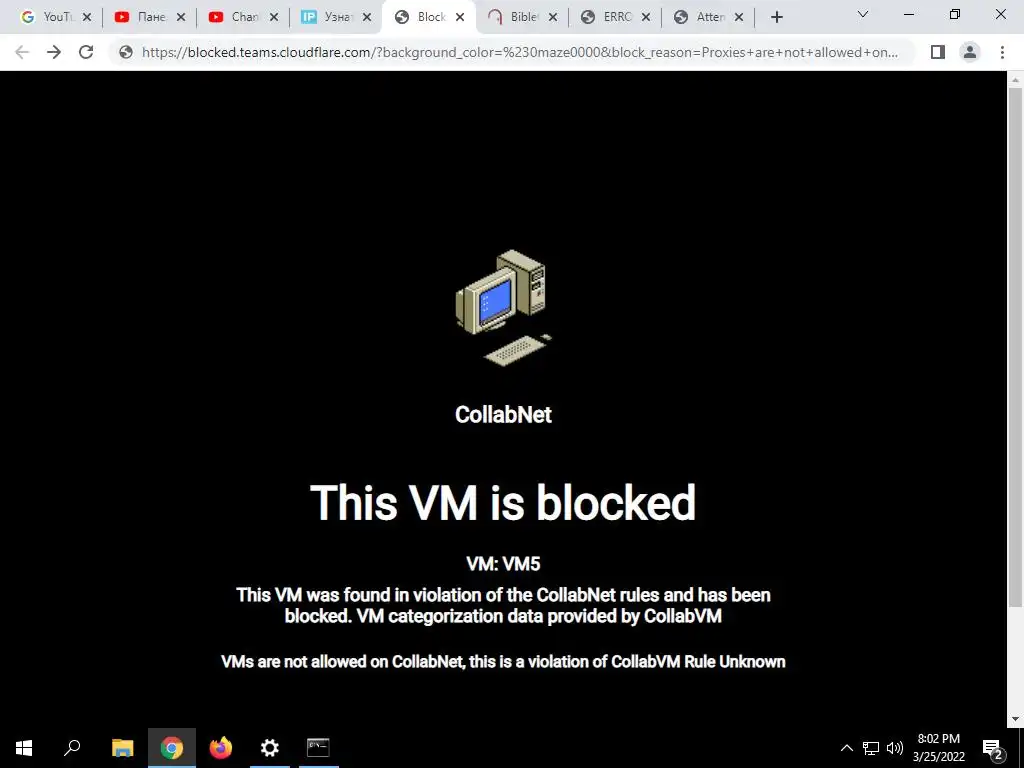Open command prompt window in taskbar

pyautogui.click(x=318, y=748)
